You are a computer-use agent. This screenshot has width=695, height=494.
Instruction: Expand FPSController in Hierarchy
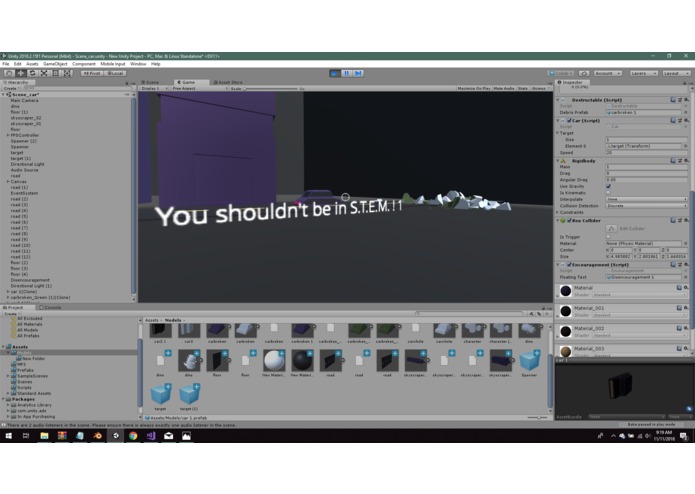pos(8,135)
